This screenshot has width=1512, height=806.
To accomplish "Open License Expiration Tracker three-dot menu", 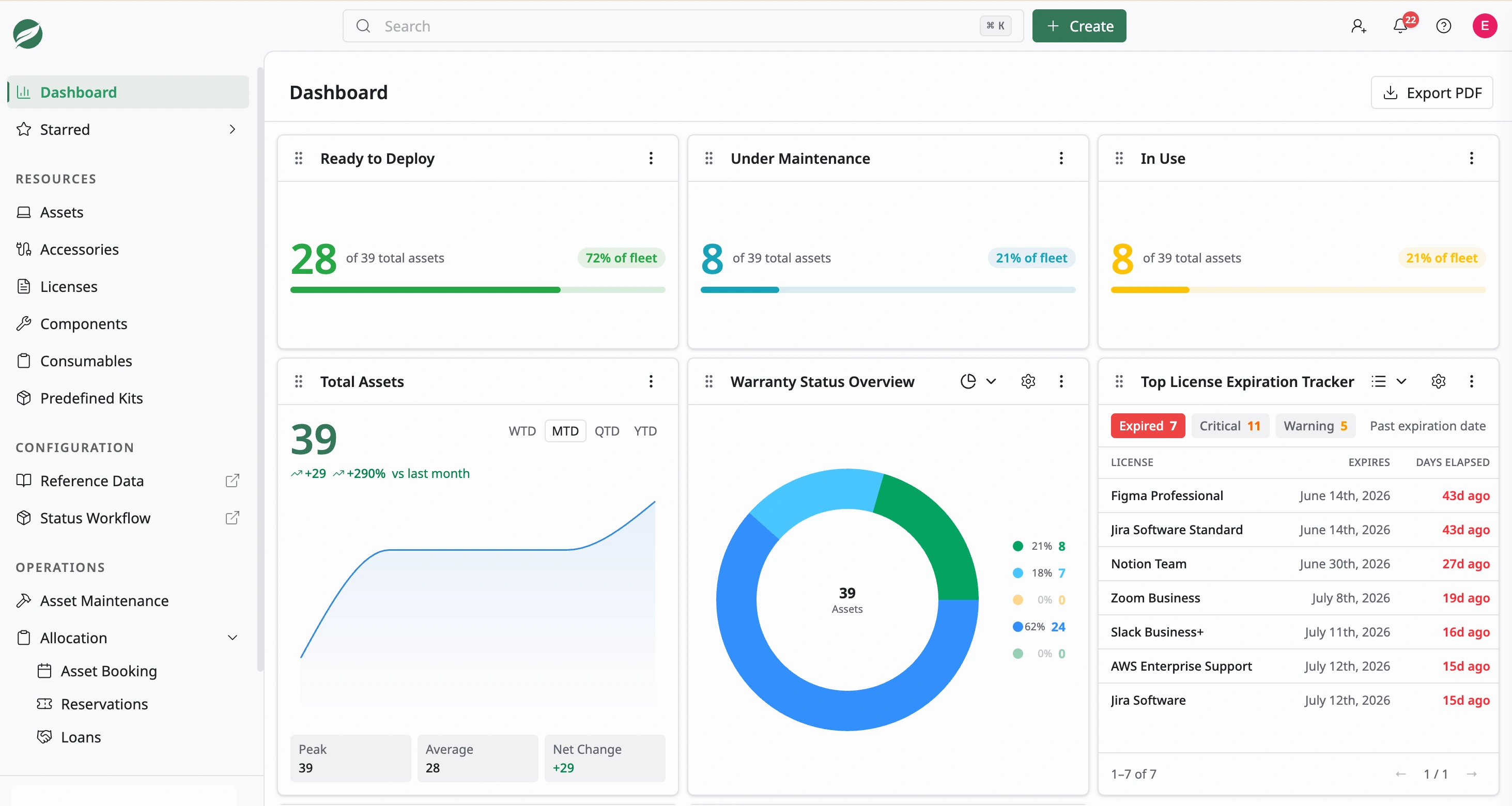I will [x=1471, y=382].
